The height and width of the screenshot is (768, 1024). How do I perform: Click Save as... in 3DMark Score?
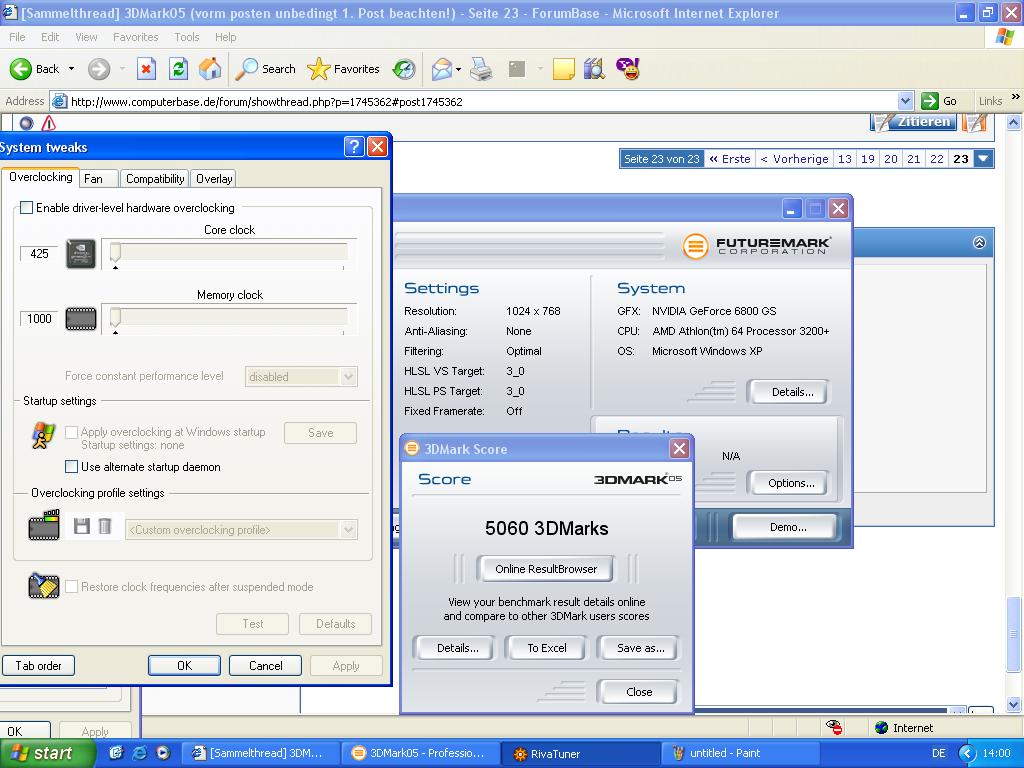[x=641, y=648]
